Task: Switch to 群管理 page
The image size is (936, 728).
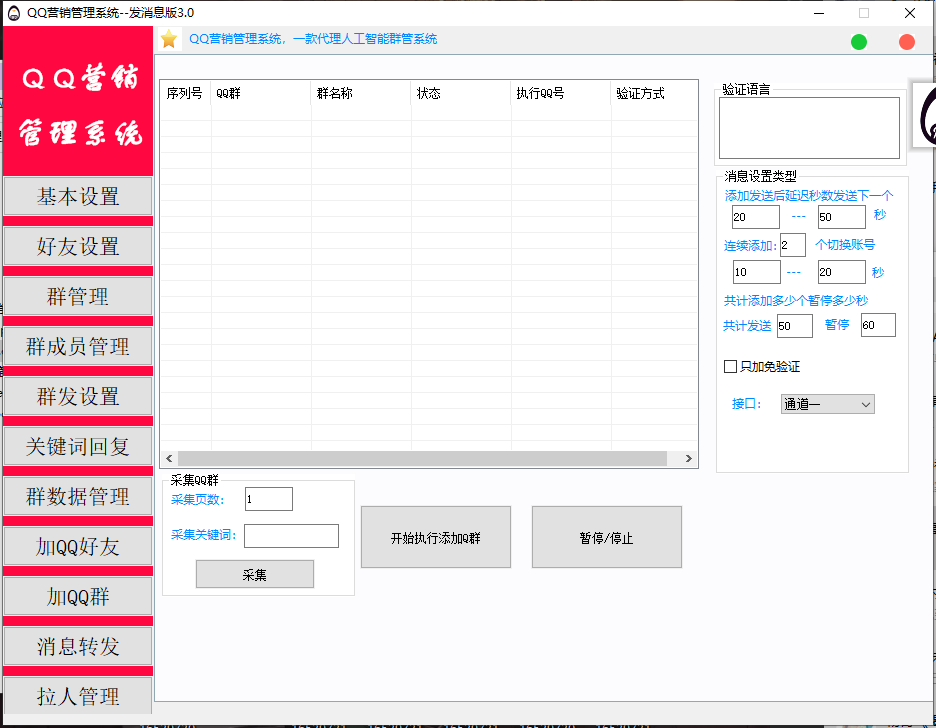Action: pos(78,296)
